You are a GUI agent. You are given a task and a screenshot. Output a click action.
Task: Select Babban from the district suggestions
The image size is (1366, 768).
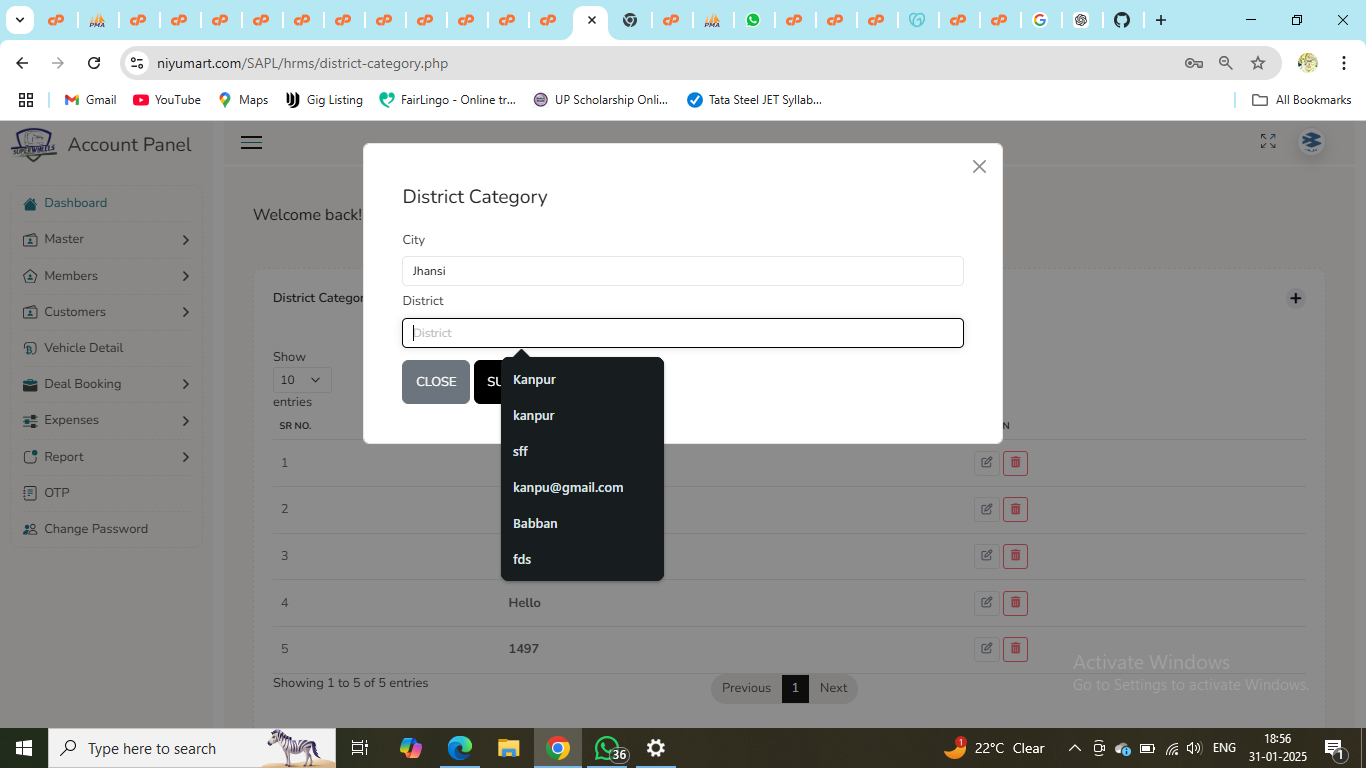(x=535, y=524)
